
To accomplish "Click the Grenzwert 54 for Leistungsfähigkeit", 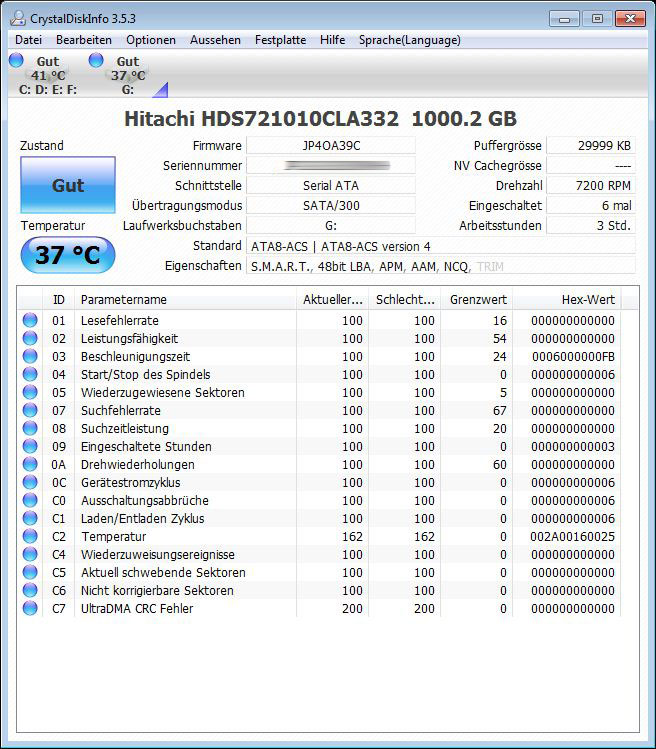I will [500, 339].
